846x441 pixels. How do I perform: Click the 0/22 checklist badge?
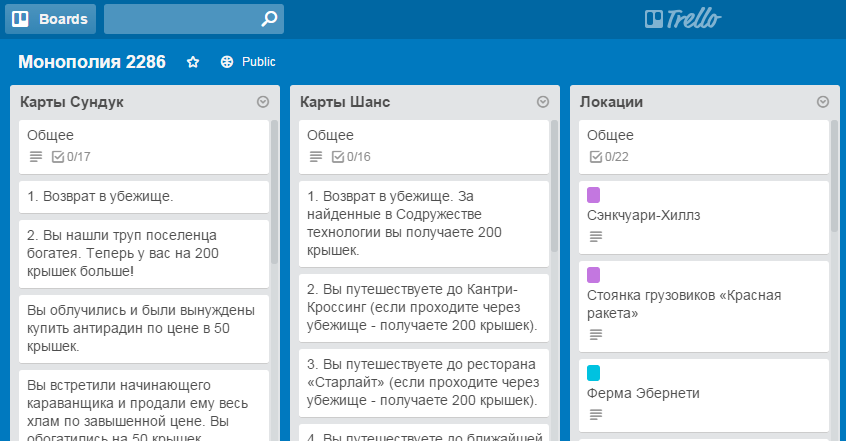[609, 157]
